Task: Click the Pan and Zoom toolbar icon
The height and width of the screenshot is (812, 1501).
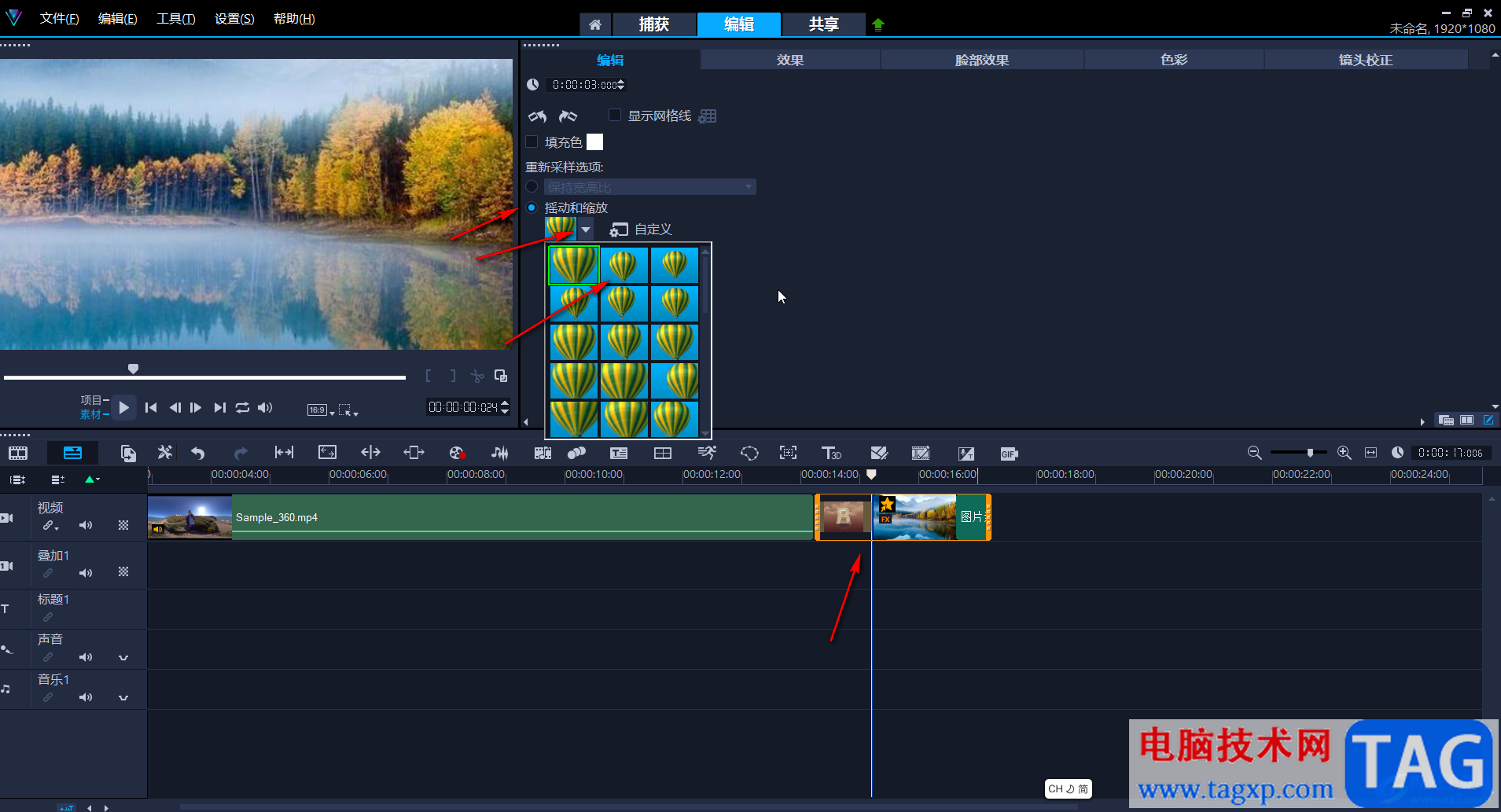Action: click(x=788, y=453)
